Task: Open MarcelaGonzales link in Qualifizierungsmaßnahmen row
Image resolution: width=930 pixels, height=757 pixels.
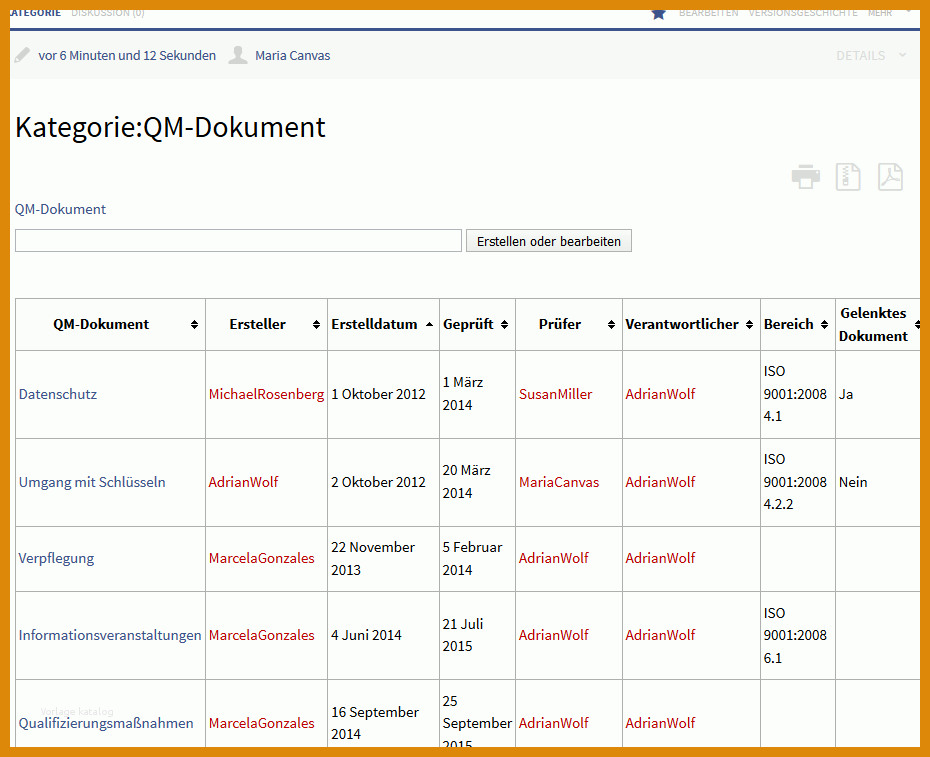Action: (x=262, y=723)
